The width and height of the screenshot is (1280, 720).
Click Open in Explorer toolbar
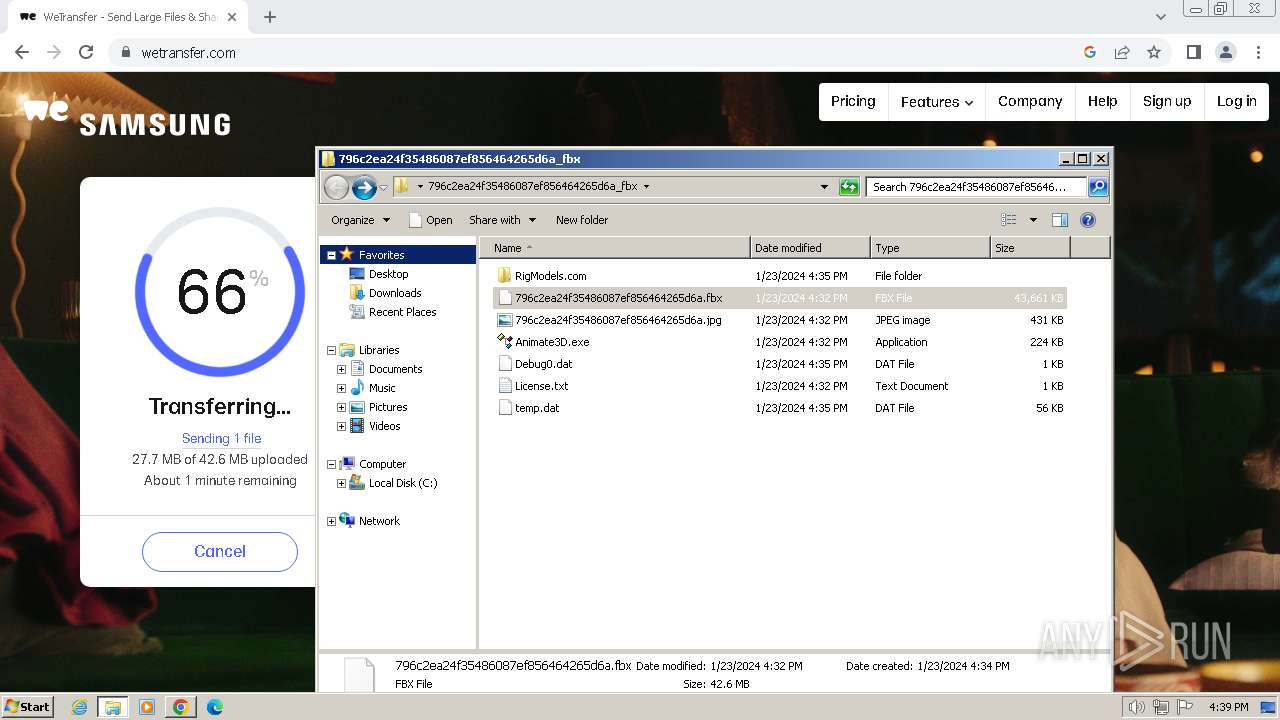(x=431, y=220)
